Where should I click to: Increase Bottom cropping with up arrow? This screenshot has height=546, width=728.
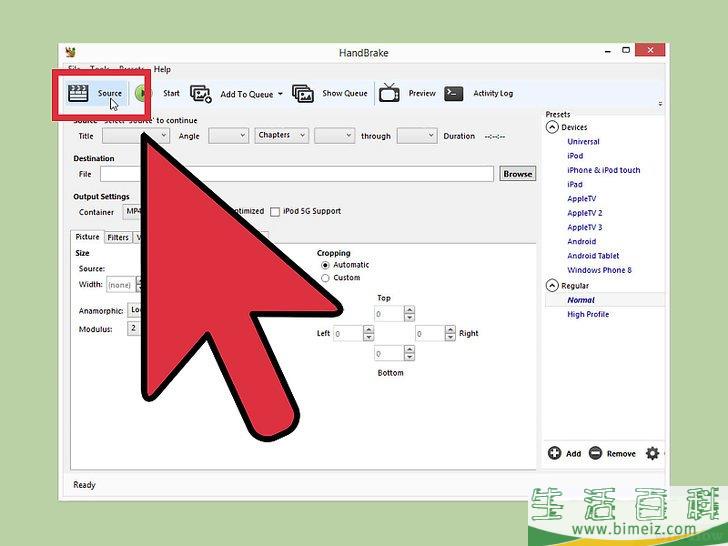pos(409,350)
